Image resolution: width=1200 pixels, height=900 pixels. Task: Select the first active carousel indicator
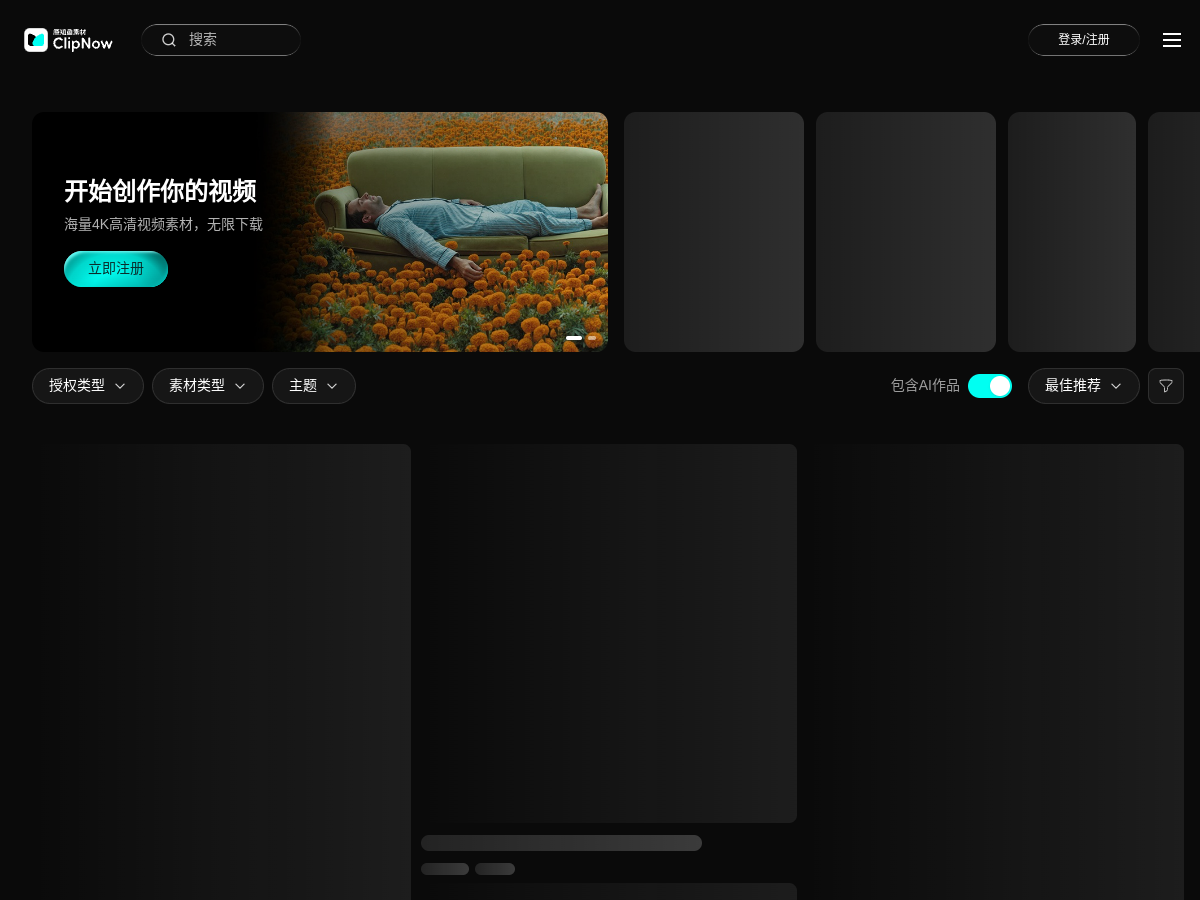pyautogui.click(x=574, y=338)
